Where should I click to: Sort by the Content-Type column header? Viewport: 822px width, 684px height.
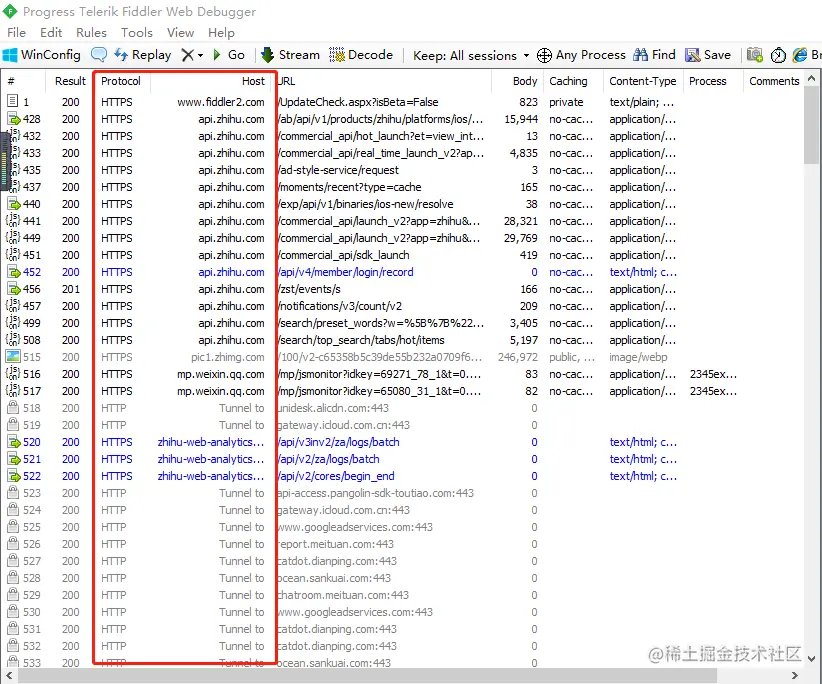pos(643,81)
